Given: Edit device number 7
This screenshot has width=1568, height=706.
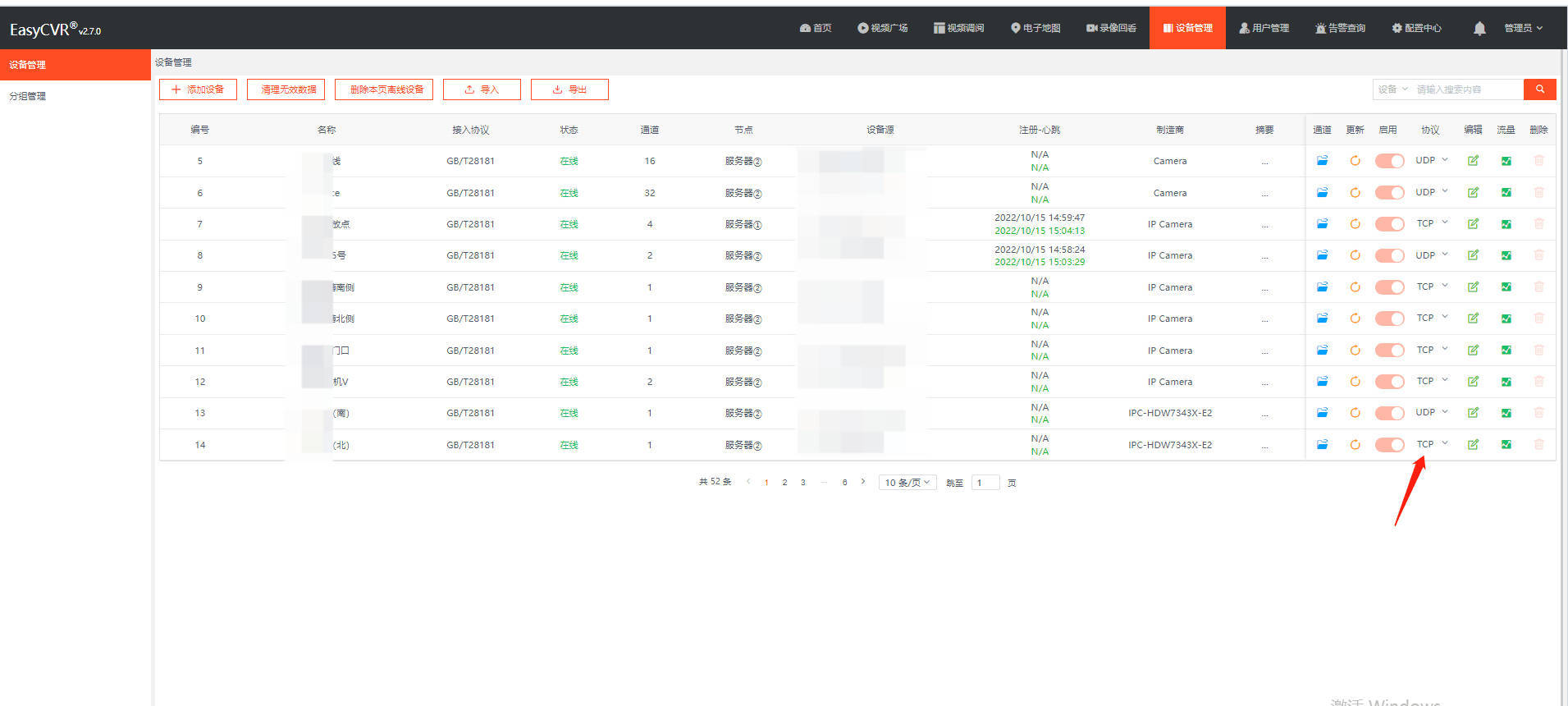Looking at the screenshot, I should [x=1473, y=224].
